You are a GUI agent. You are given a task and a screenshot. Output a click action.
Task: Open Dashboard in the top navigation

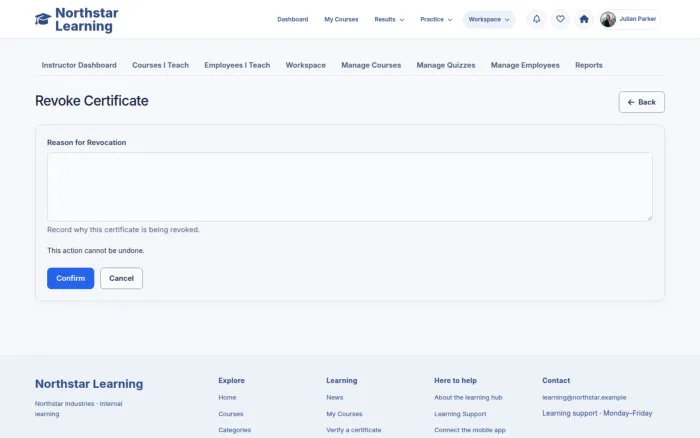292,20
